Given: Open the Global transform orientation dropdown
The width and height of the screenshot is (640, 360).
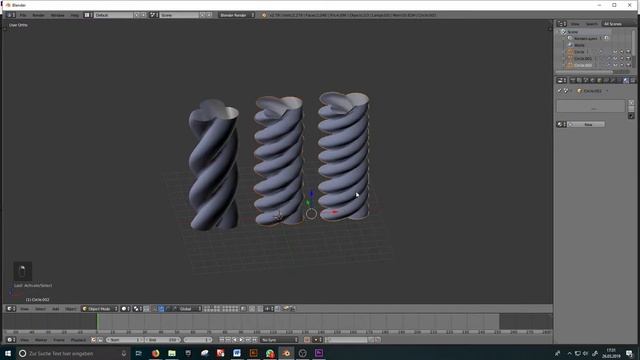Looking at the screenshot, I should [187, 309].
